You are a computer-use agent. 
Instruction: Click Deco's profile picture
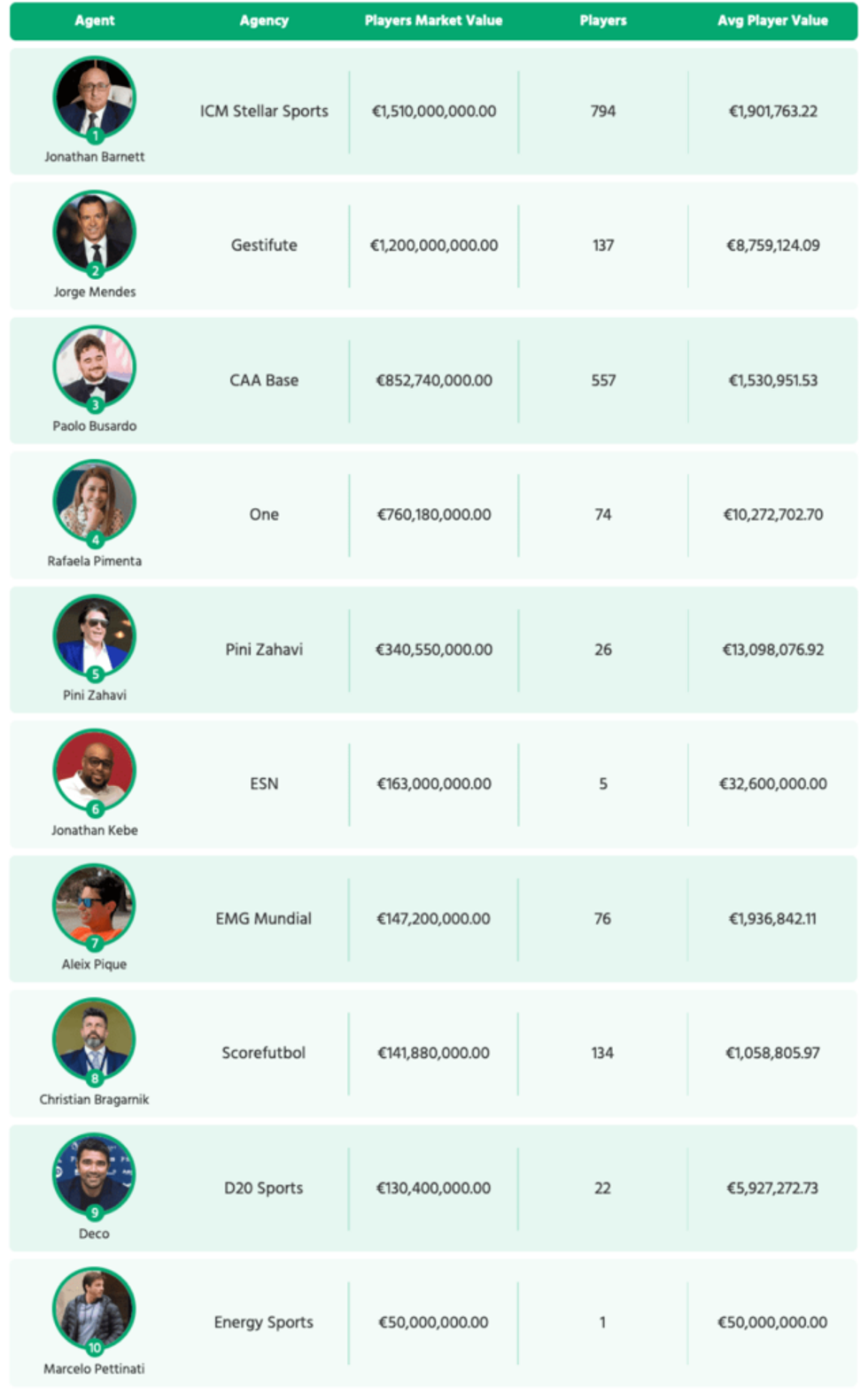click(94, 1175)
